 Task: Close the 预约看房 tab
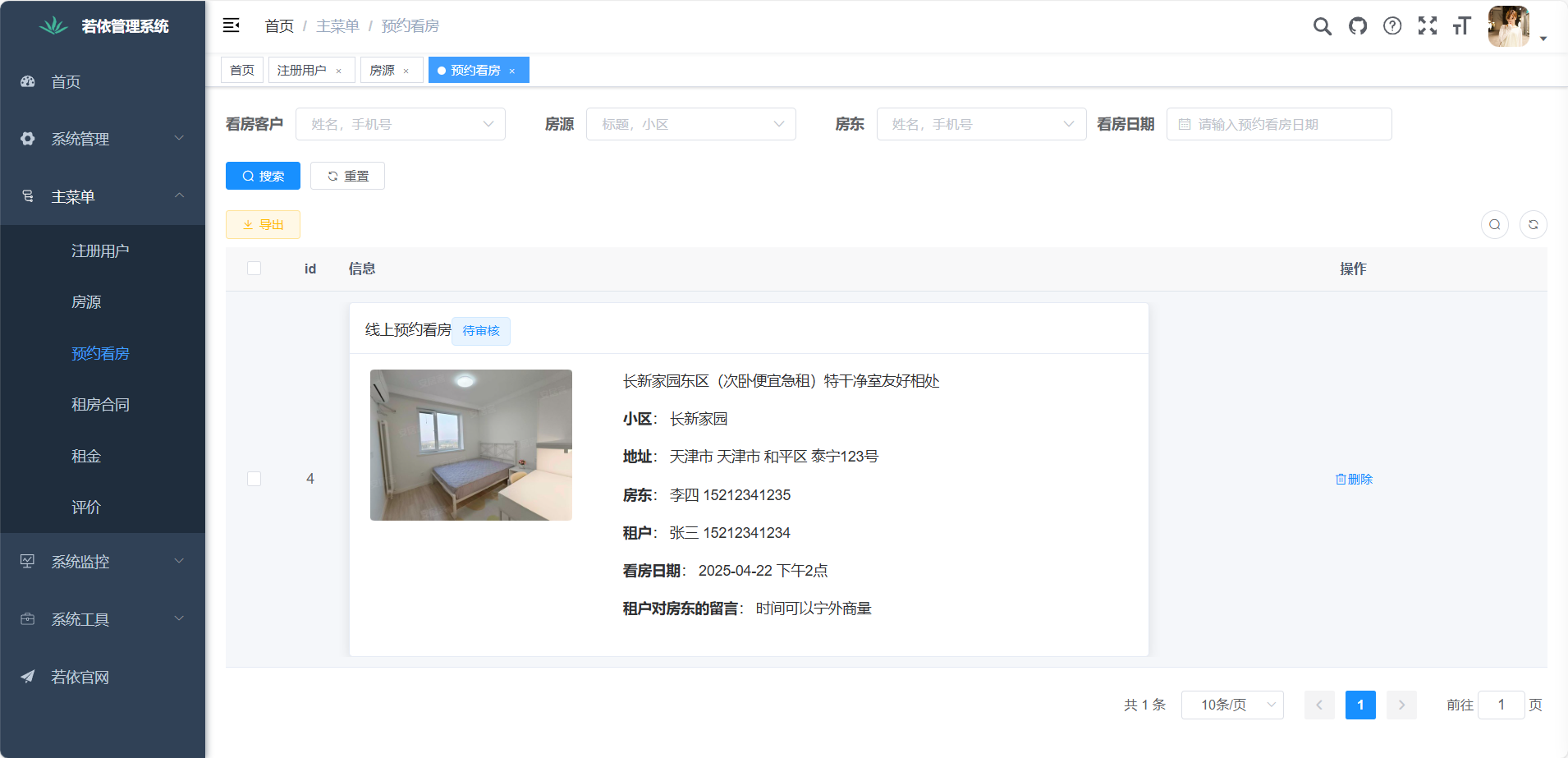(511, 71)
